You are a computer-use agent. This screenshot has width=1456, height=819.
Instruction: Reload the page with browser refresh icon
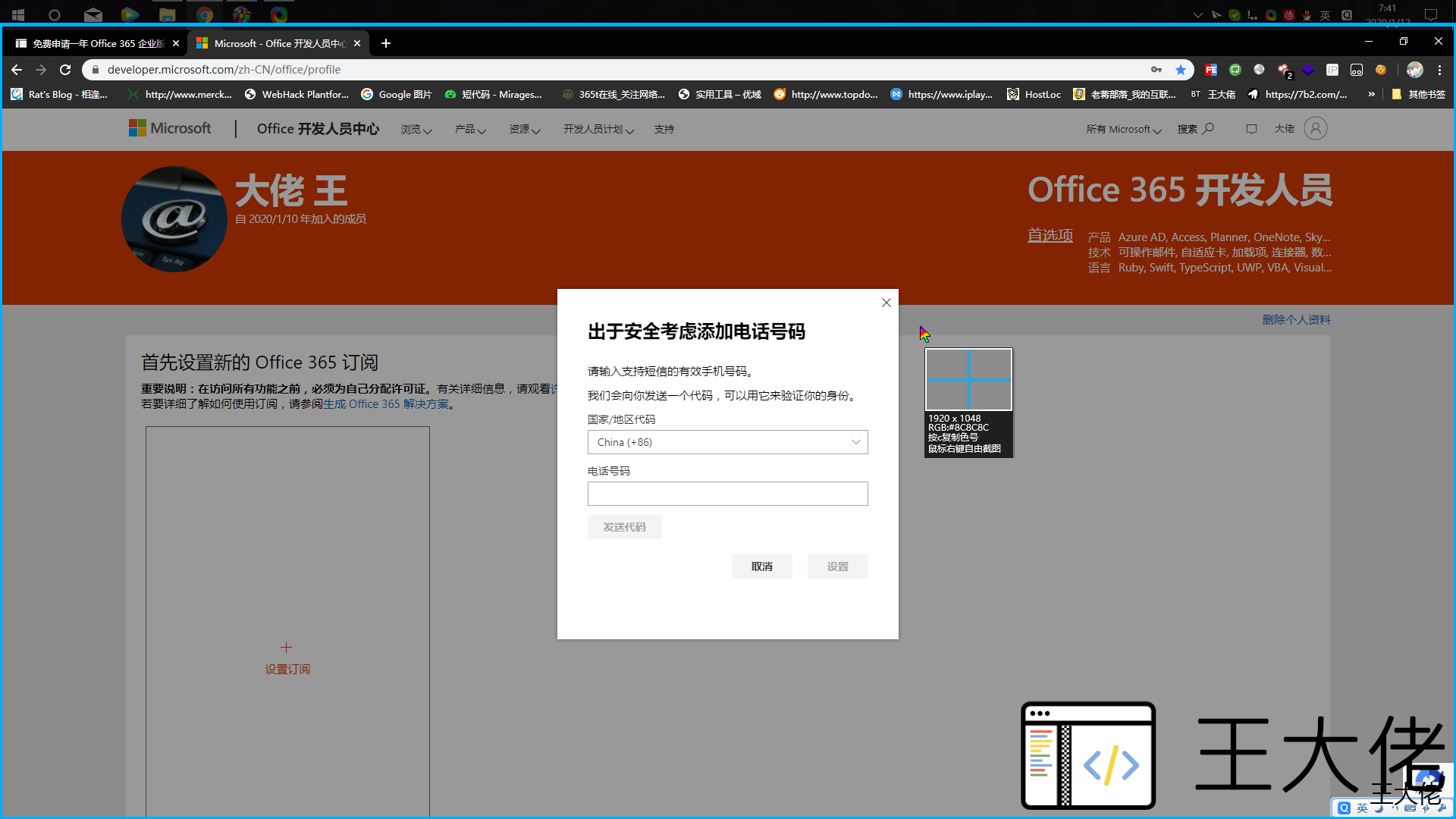65,70
